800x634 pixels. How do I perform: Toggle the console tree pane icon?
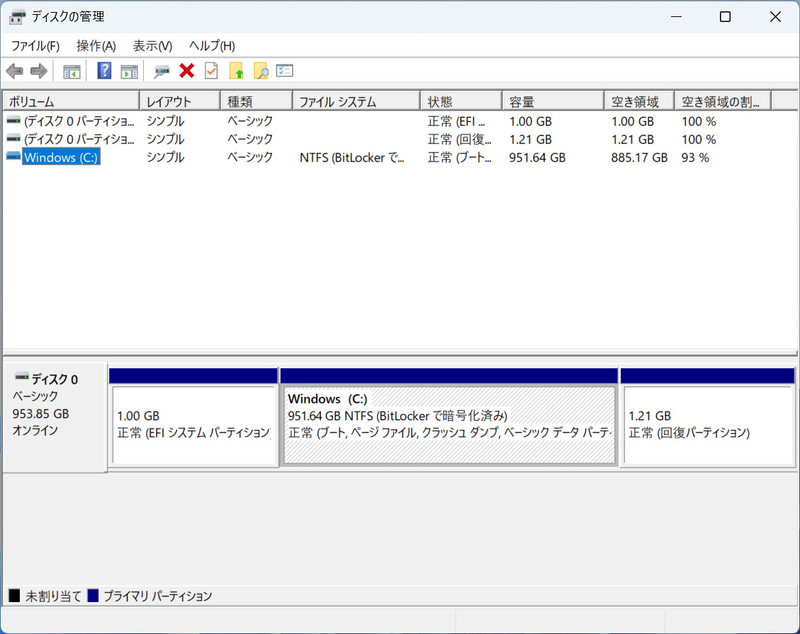(70, 70)
